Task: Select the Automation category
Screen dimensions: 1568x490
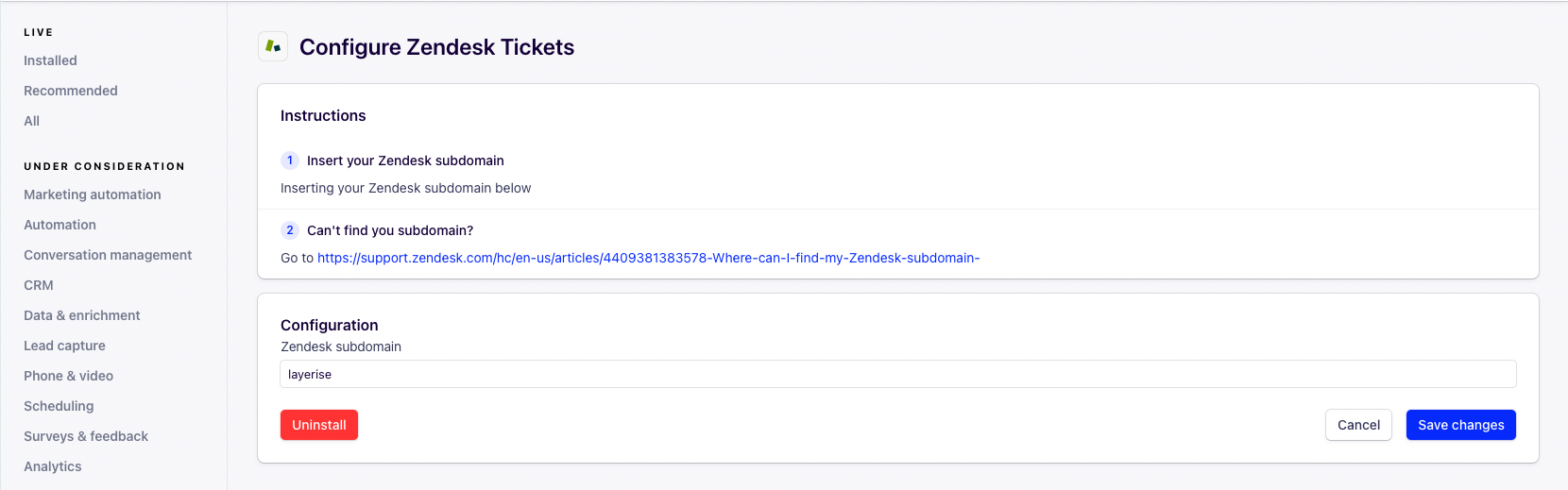Action: point(60,225)
